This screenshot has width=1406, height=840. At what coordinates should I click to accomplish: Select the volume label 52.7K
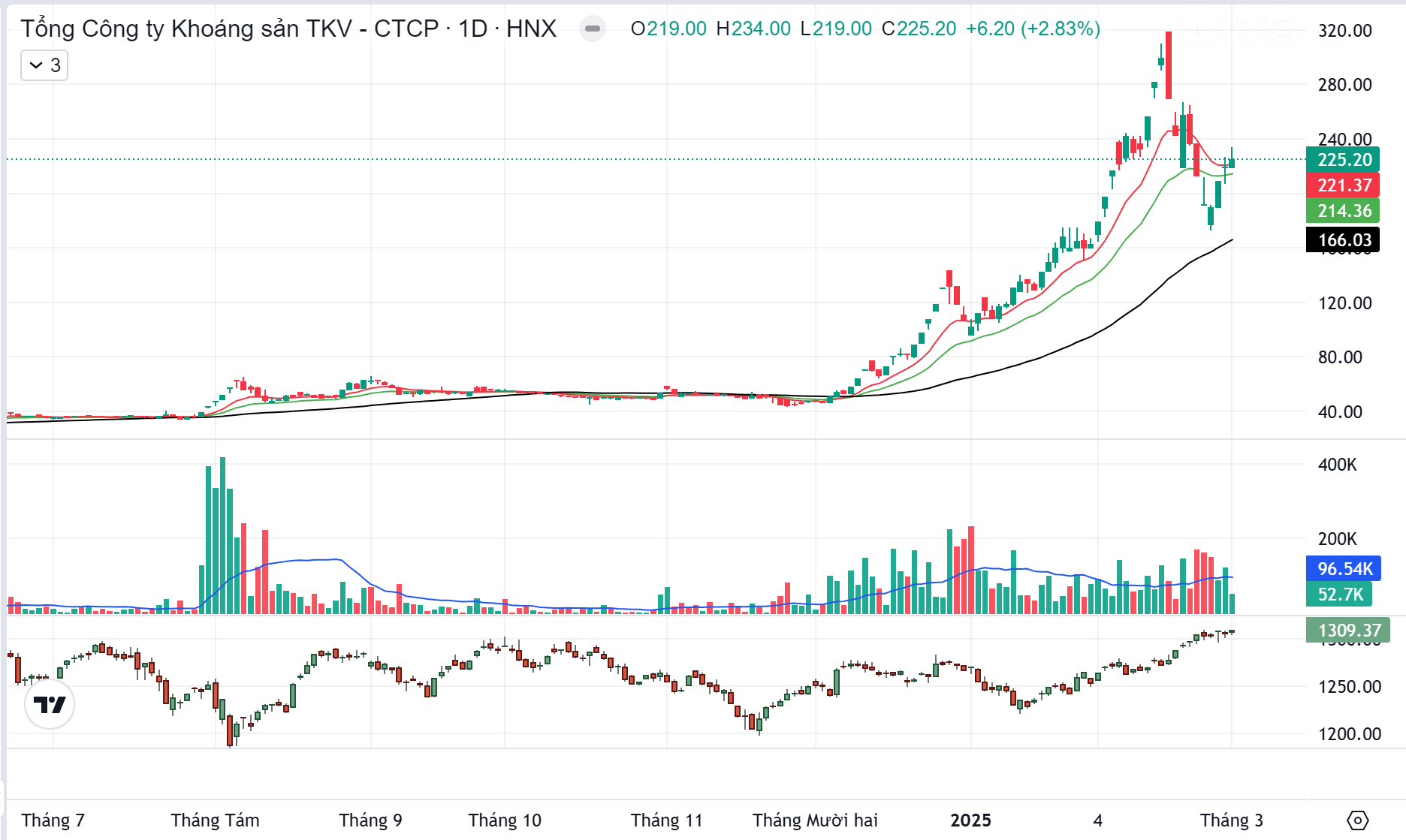tap(1340, 595)
